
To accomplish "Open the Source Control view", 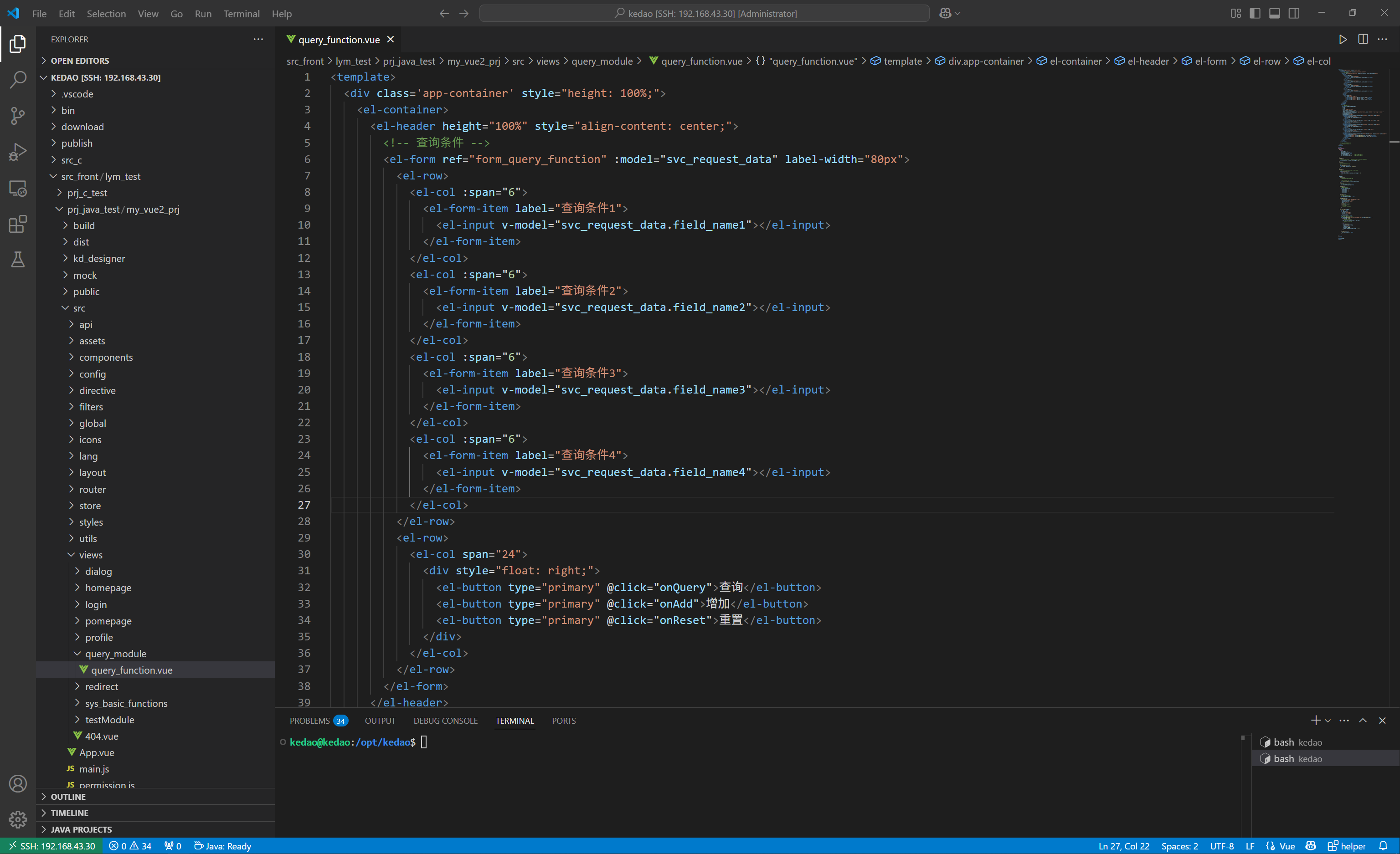I will [18, 116].
